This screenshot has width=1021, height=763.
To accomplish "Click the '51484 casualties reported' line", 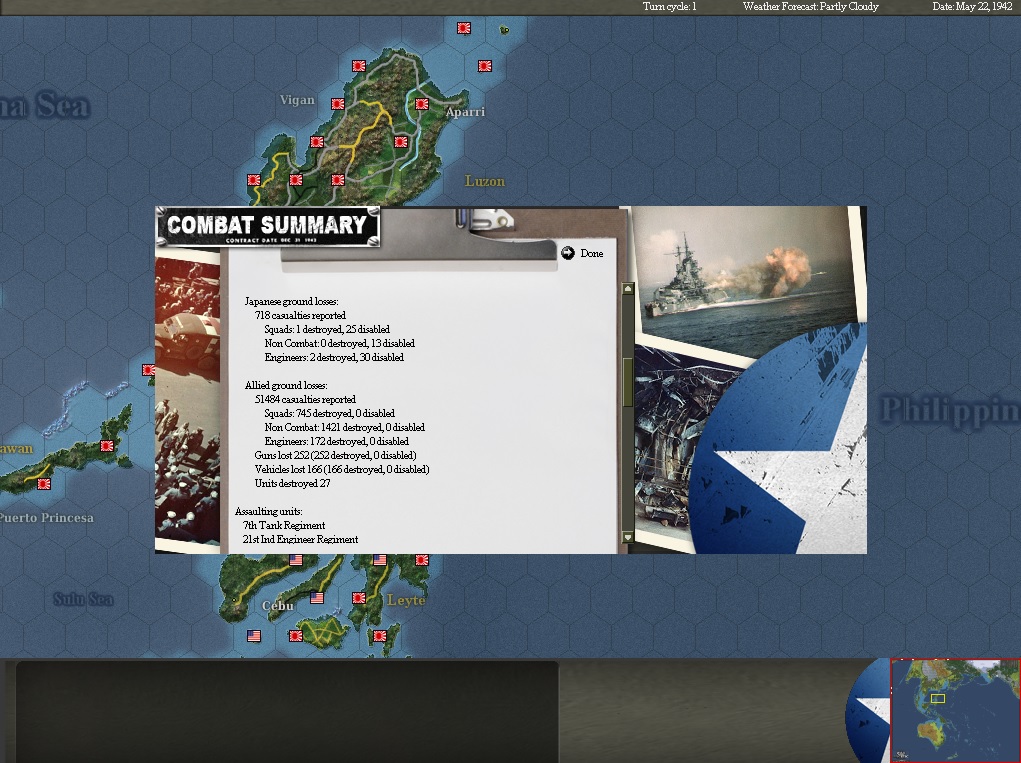I will point(305,399).
